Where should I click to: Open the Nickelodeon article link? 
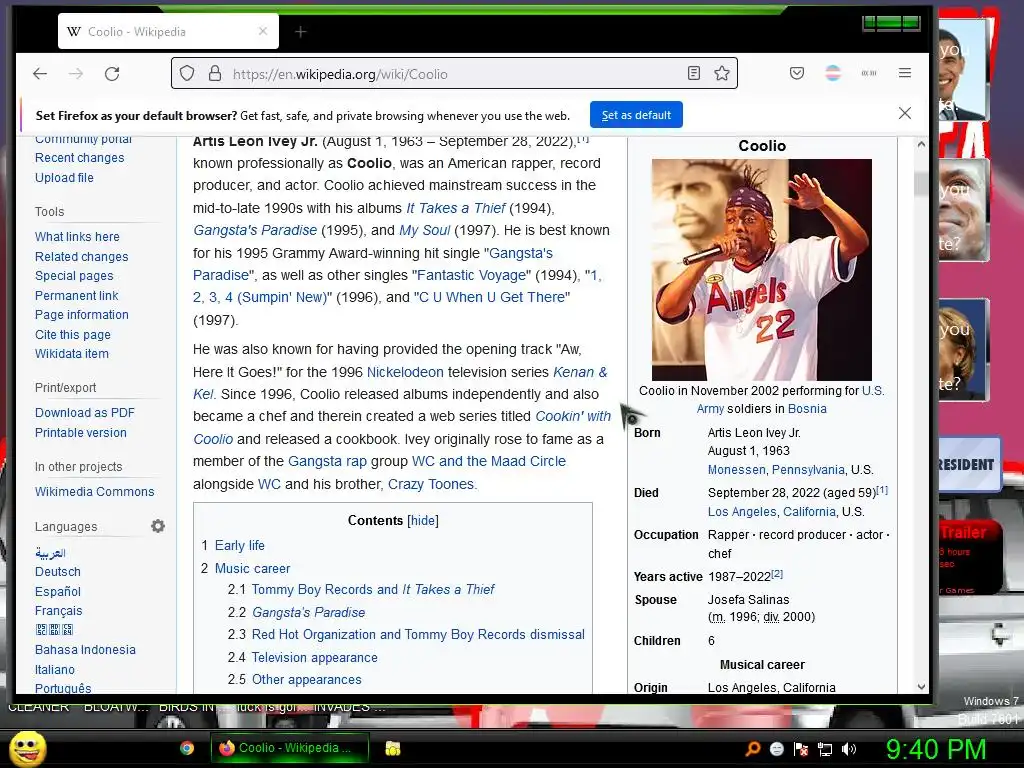click(405, 372)
